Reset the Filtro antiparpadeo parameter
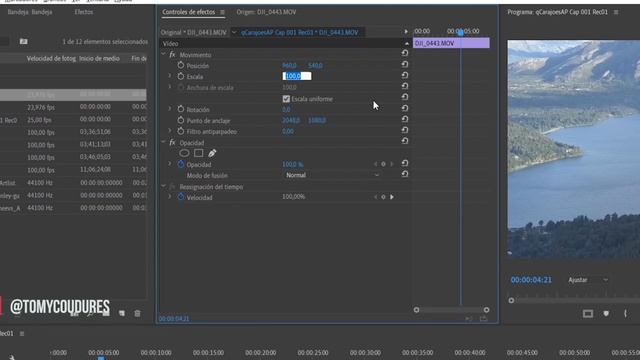Screen dimensions: 640x360 (x=404, y=130)
